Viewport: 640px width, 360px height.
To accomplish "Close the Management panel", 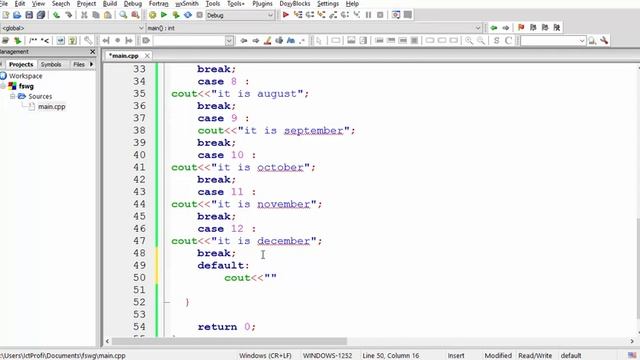I will click(93, 52).
